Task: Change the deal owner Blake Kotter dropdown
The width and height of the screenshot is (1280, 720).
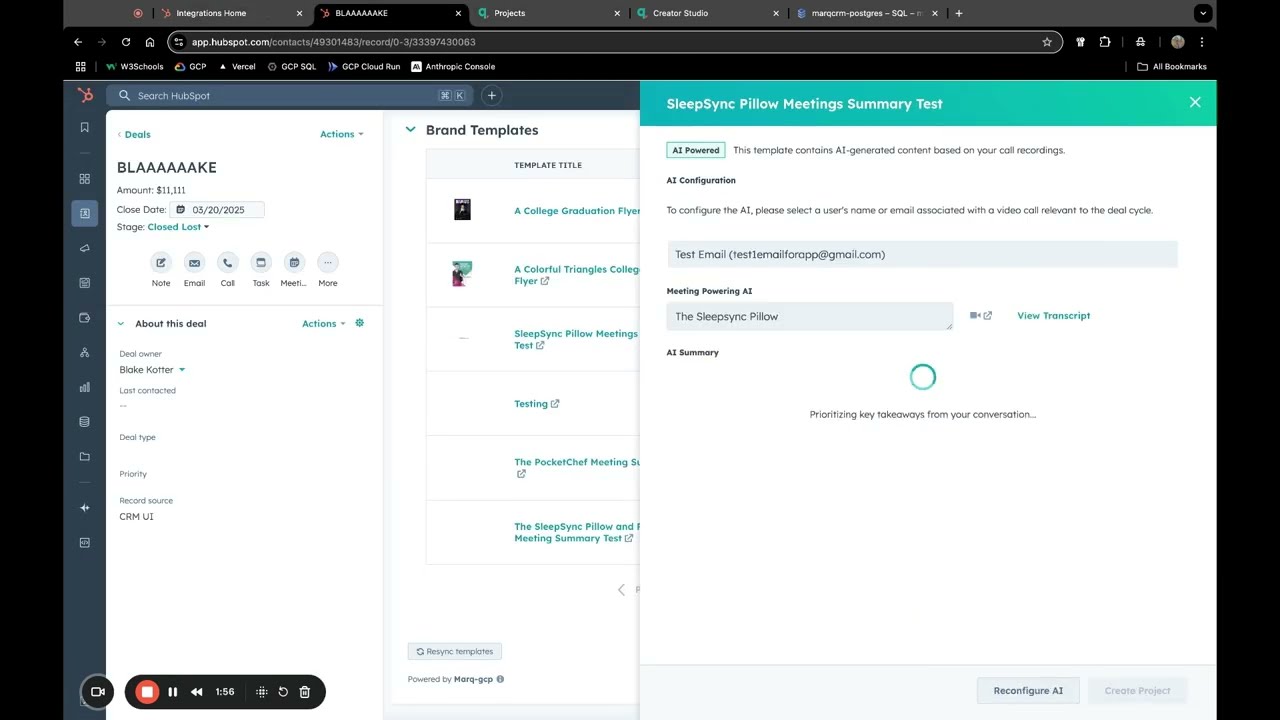Action: point(152,370)
